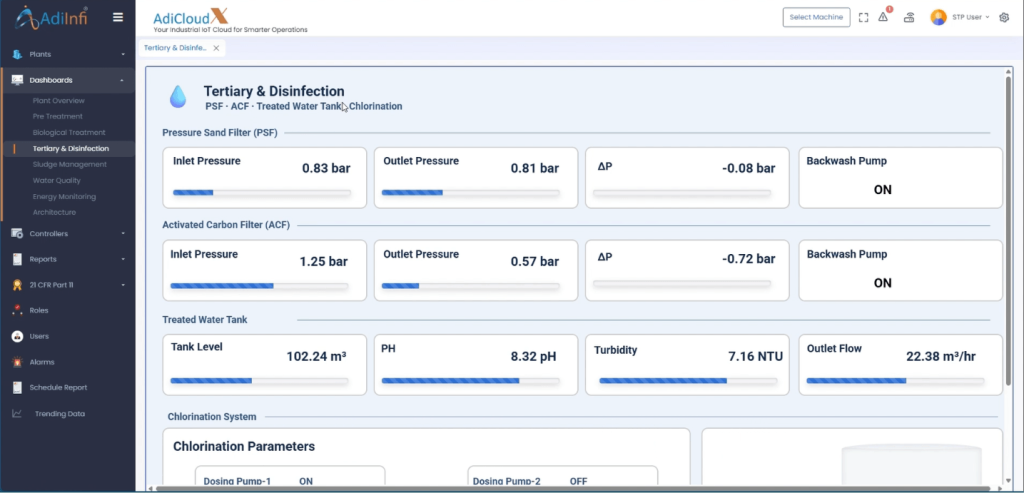Click the Tank Level progress bar

[259, 381]
